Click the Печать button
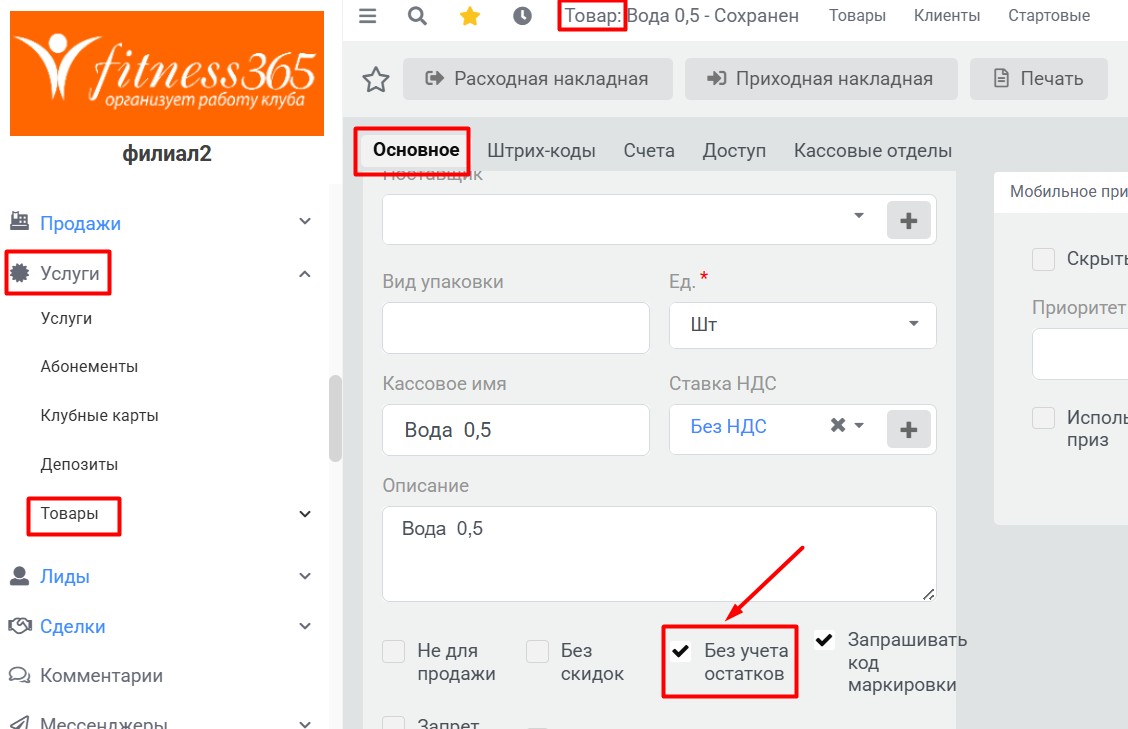This screenshot has height=729, width=1128. [1039, 78]
